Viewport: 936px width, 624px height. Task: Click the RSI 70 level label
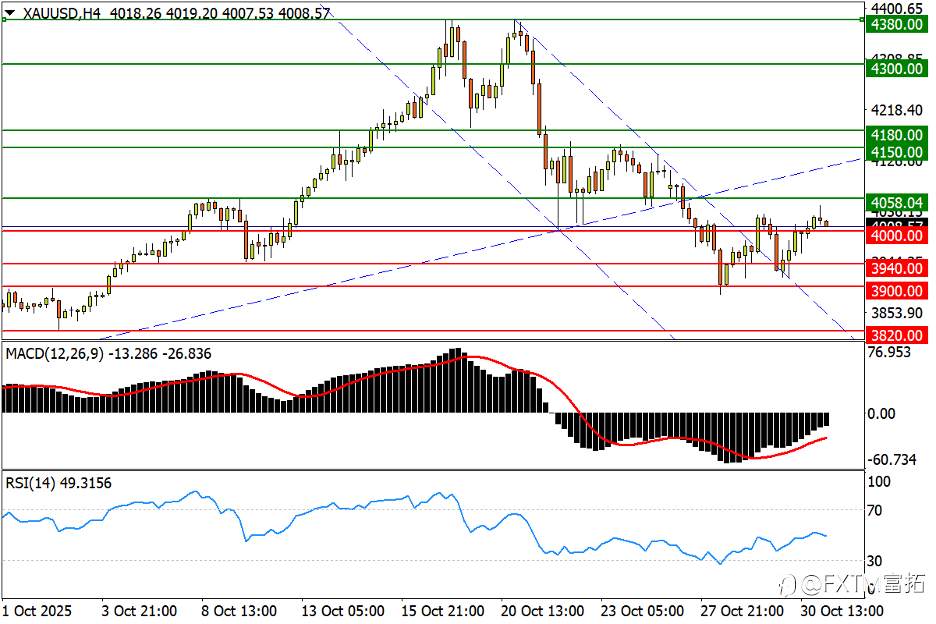(x=875, y=510)
